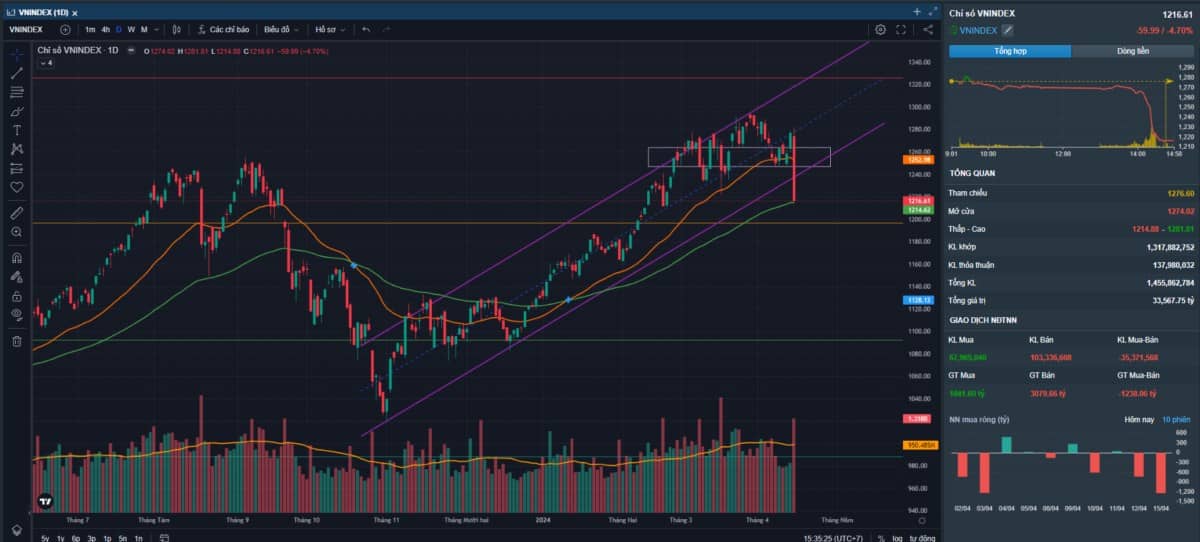Add a new chart tab with plus
This screenshot has height=542, width=1200.
tap(917, 12)
